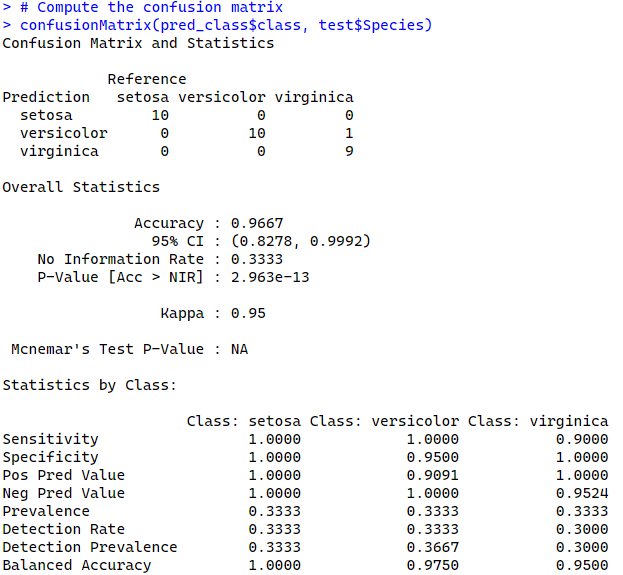
Task: Click the 'virginica' row label in the matrix
Action: point(59,151)
